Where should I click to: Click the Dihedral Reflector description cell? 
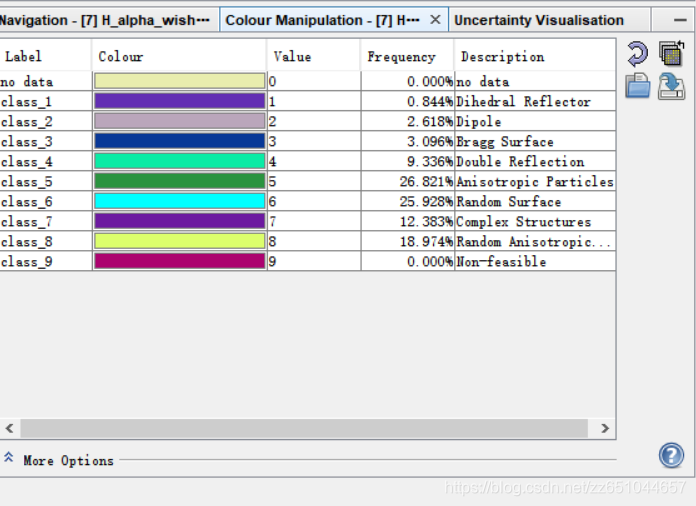coord(535,101)
